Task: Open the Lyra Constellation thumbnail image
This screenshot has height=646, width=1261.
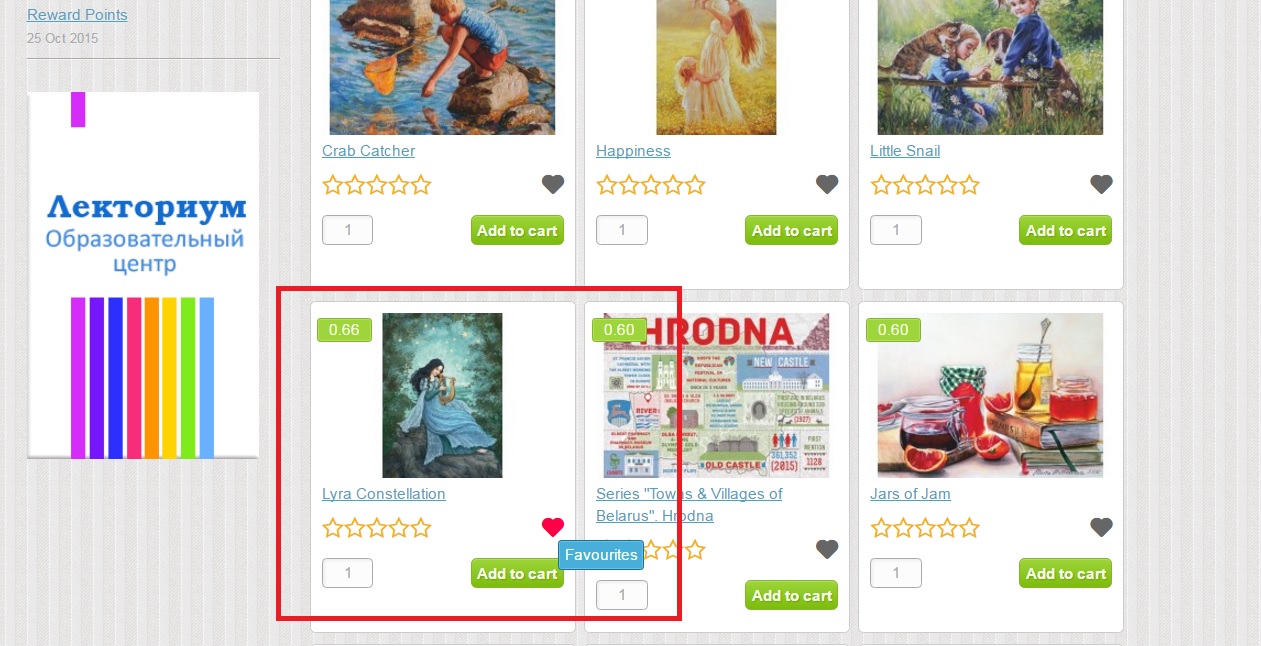Action: click(442, 395)
